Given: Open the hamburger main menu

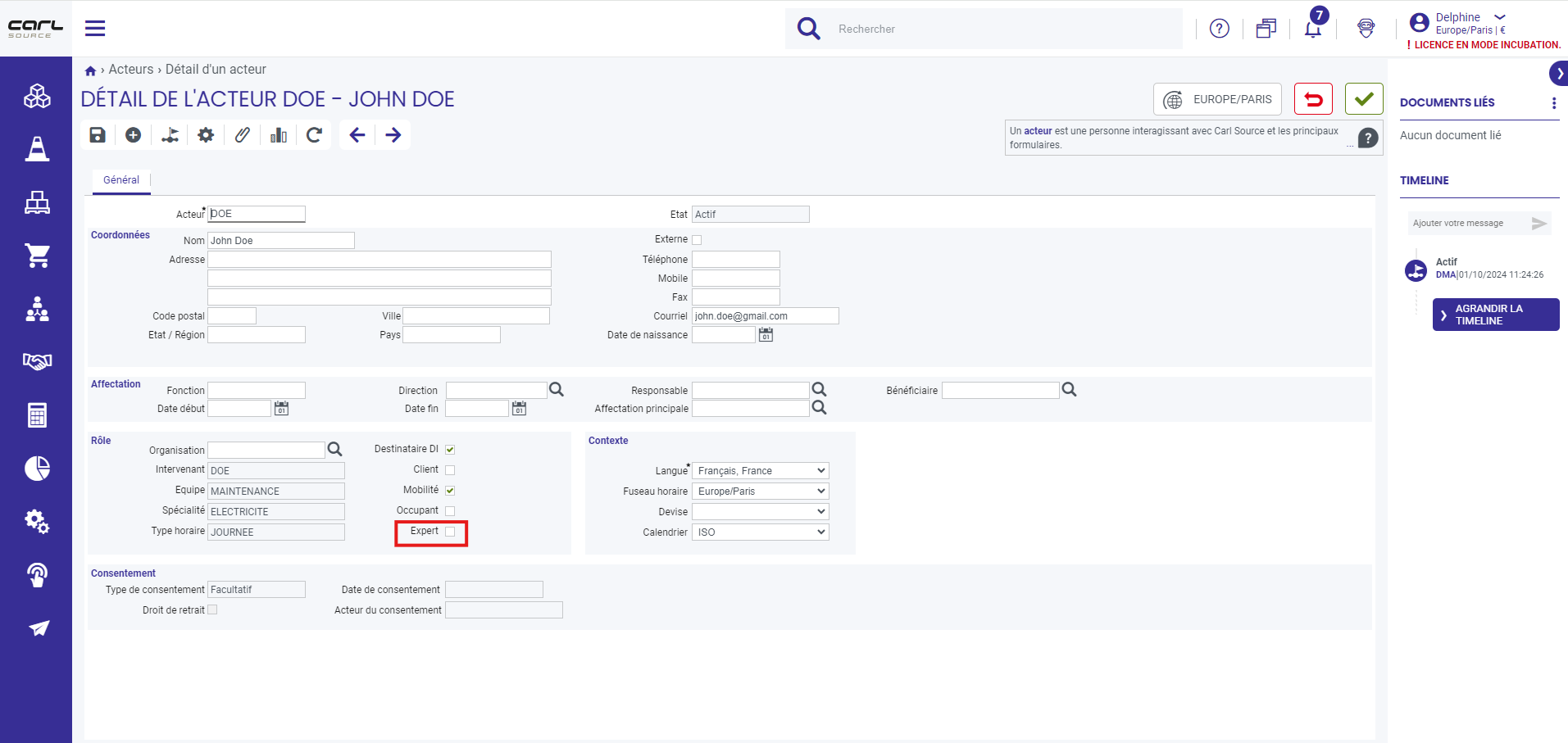Looking at the screenshot, I should [x=95, y=29].
